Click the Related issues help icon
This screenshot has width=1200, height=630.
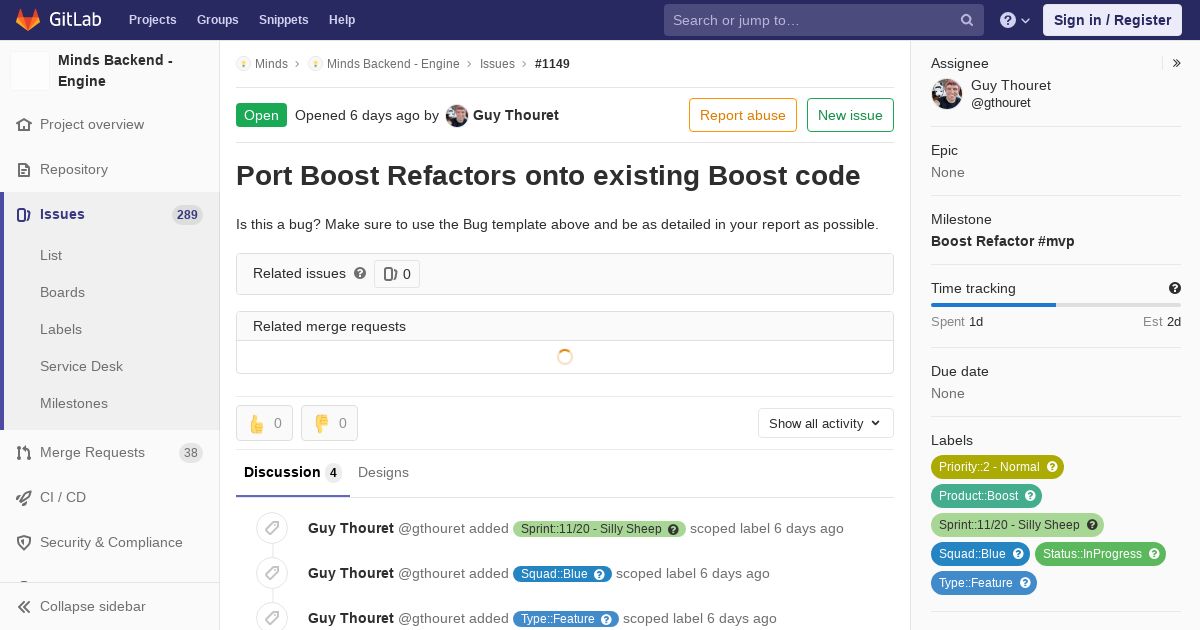[x=360, y=273]
